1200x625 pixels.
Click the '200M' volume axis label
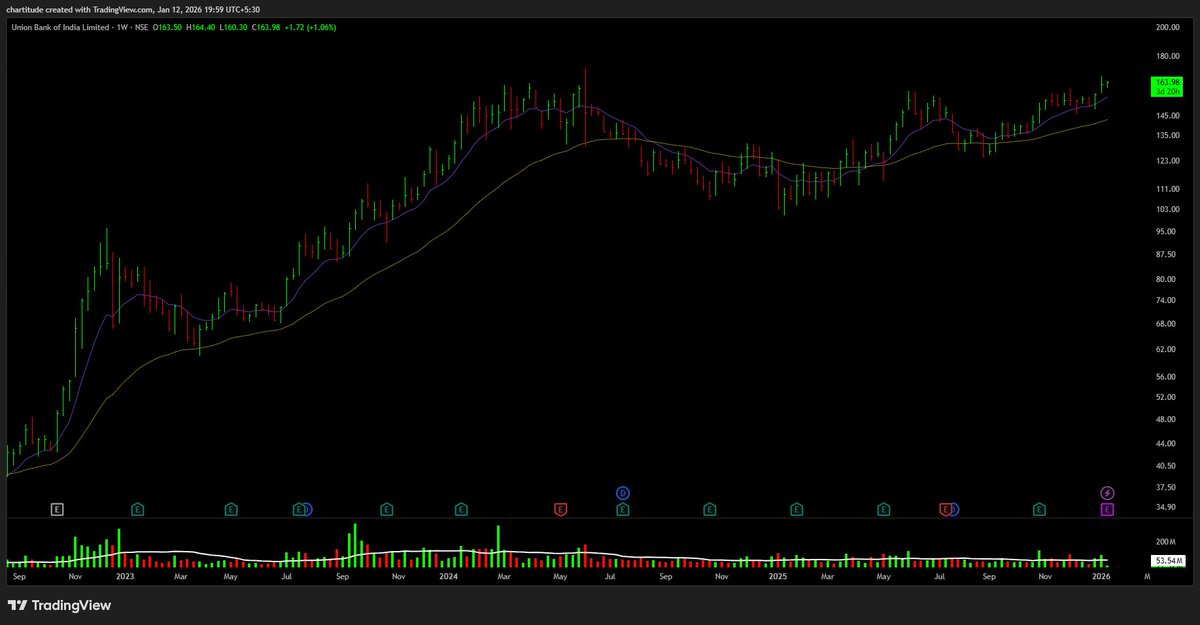1166,541
